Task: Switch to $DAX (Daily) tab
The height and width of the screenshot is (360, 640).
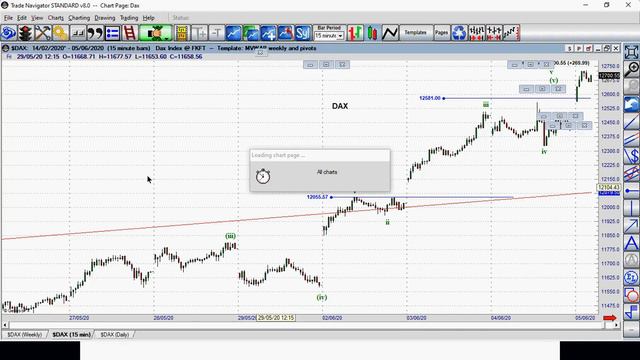Action: click(x=115, y=334)
